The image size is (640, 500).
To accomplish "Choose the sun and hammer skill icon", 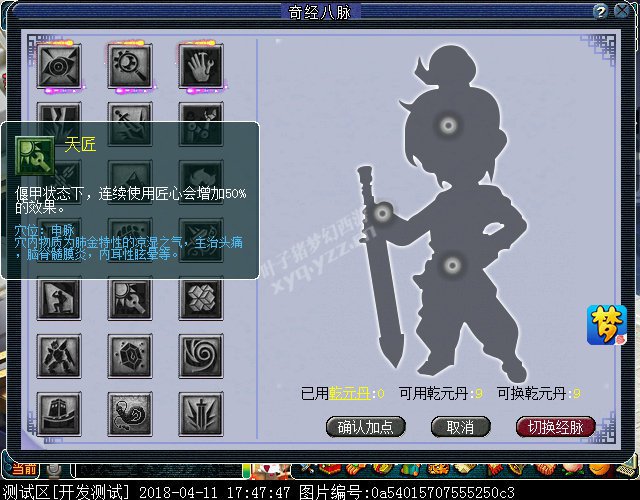I will click(x=130, y=298).
